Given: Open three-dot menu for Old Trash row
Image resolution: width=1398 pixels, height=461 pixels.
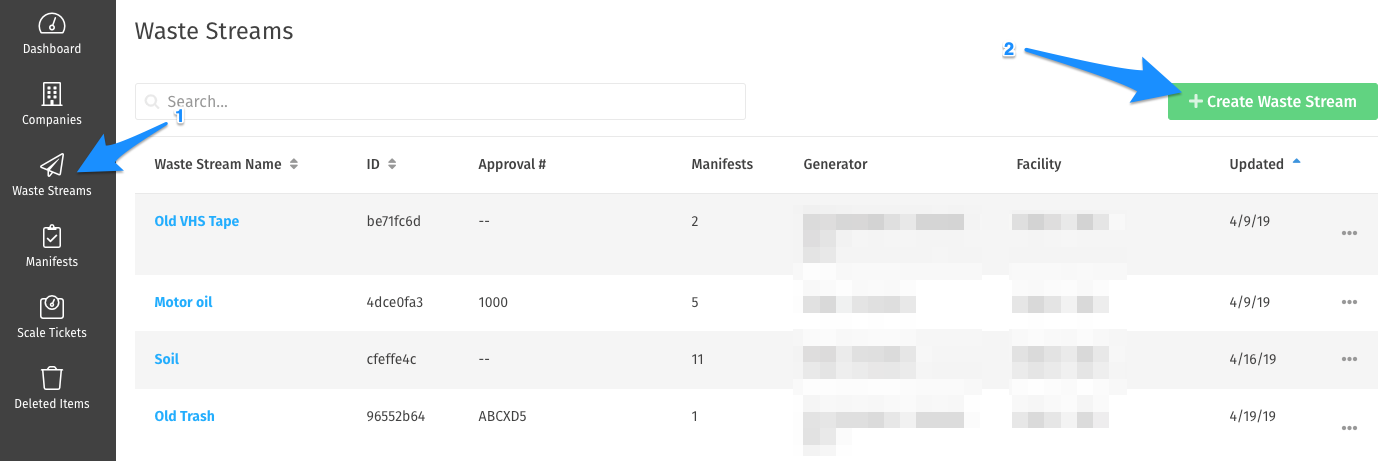Looking at the screenshot, I should click(1349, 428).
